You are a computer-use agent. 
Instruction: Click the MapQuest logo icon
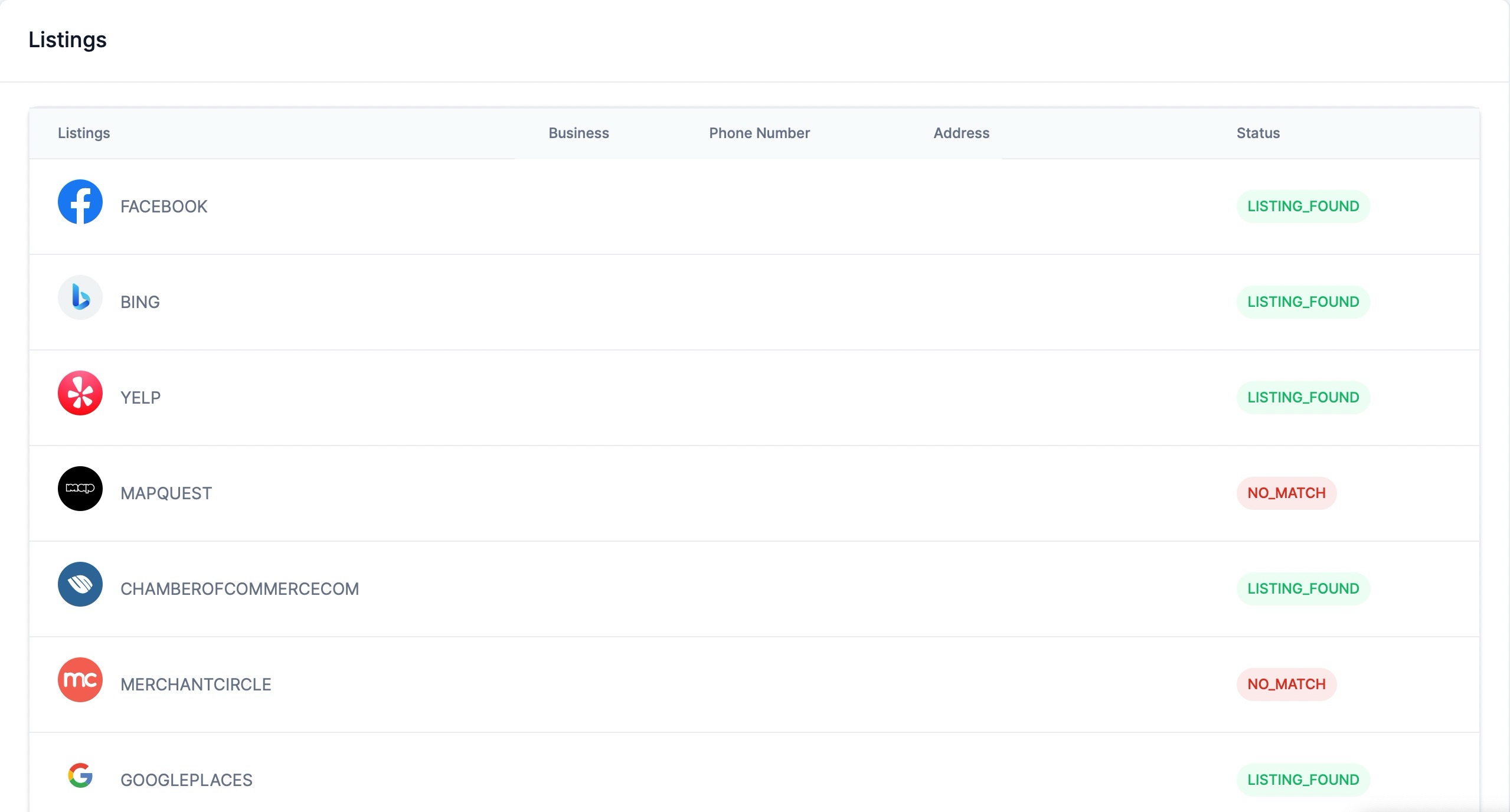80,489
